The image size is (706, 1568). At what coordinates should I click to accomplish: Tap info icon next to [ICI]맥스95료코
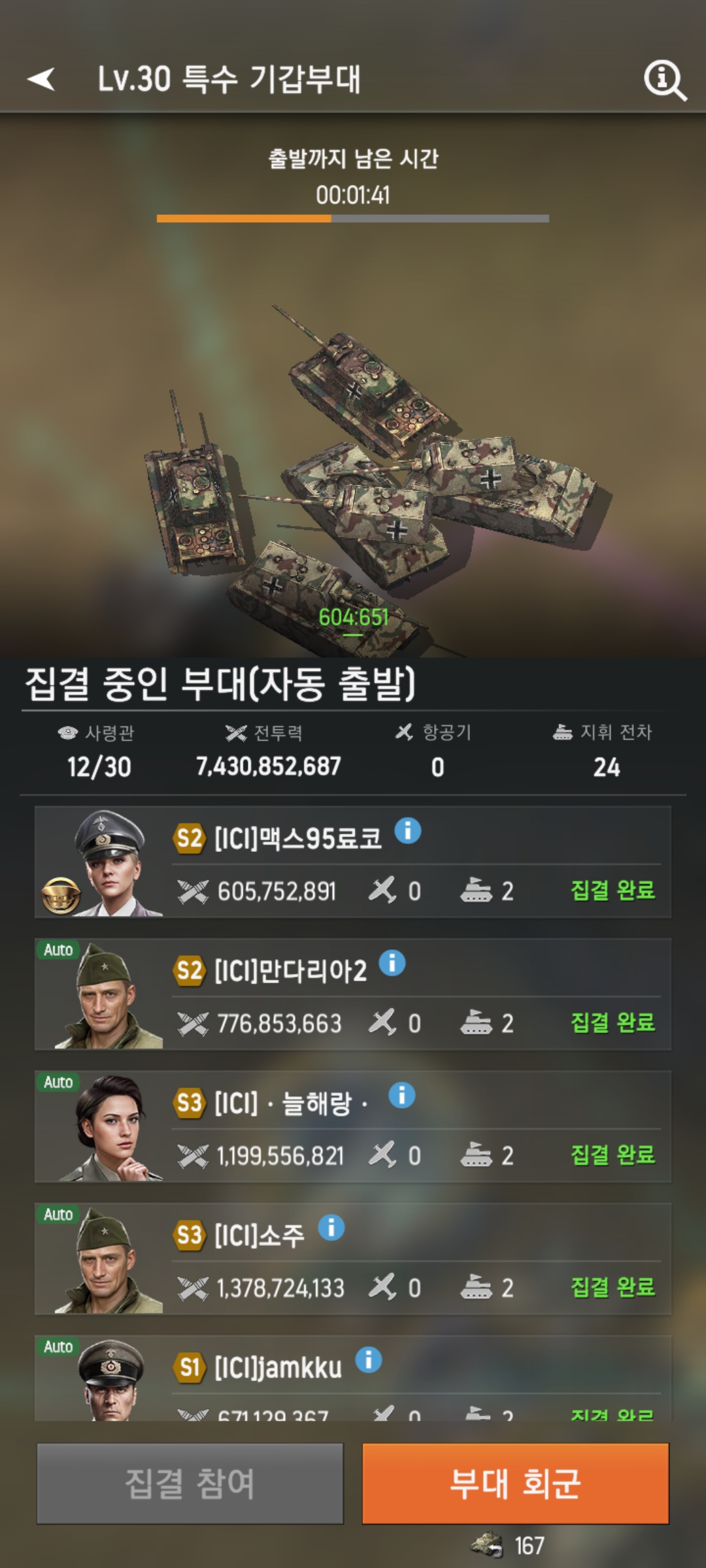coord(408,831)
